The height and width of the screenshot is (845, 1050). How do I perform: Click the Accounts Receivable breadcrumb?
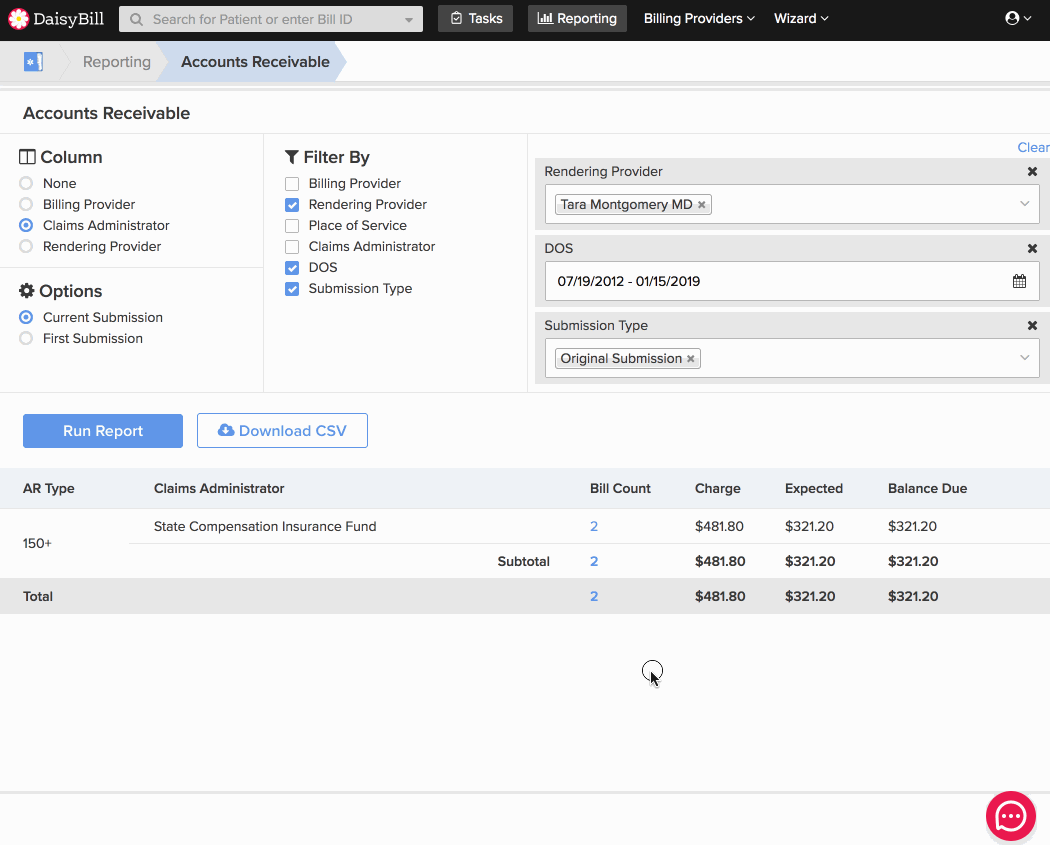click(255, 62)
